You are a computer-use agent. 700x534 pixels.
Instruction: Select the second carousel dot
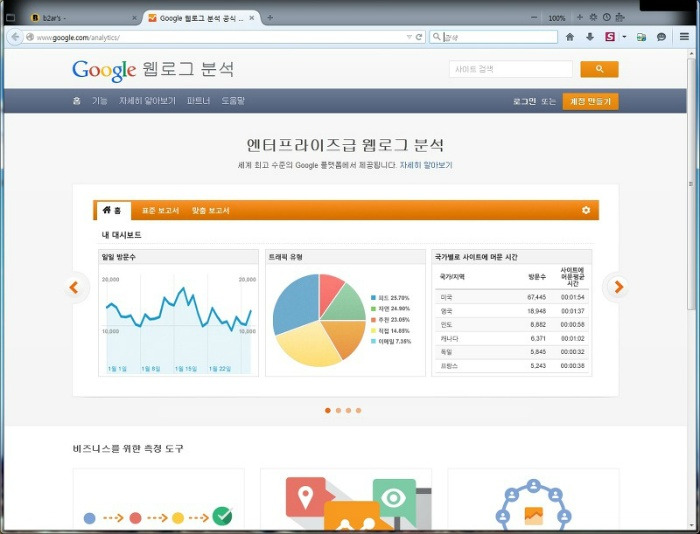[338, 410]
